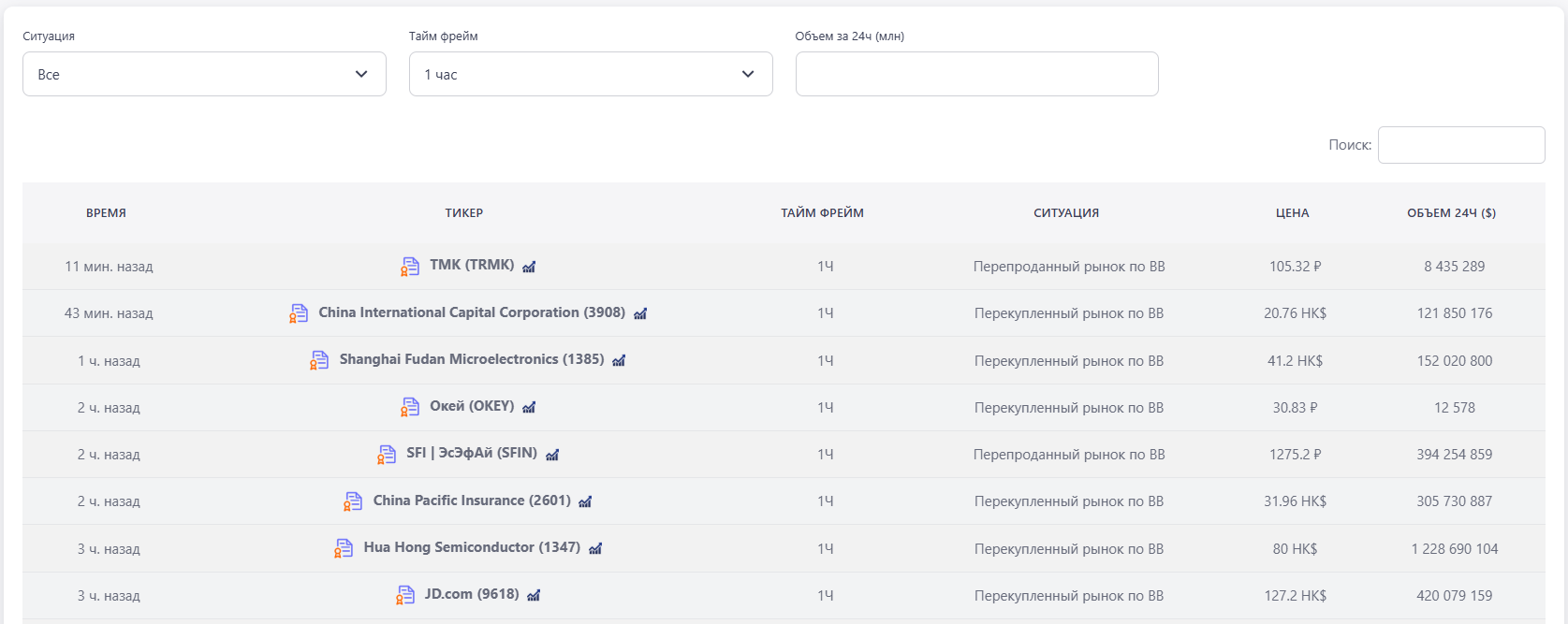Image resolution: width=1568 pixels, height=624 pixels.
Task: Open the document icon beside SFI | ЭсЭфАй (SFIN)
Action: pos(387,455)
